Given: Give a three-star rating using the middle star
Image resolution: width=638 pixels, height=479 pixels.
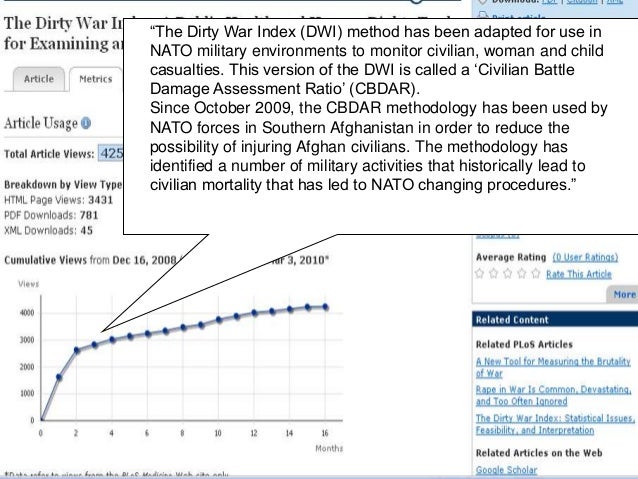Looking at the screenshot, I should (508, 273).
